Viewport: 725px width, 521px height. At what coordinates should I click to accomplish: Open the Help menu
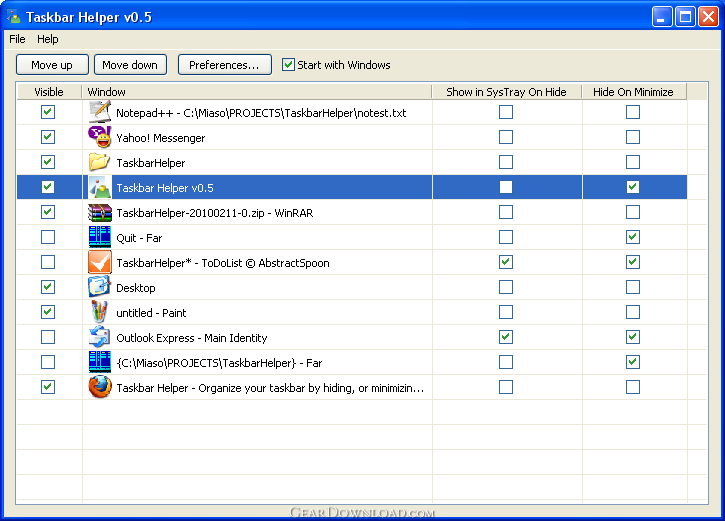click(48, 39)
